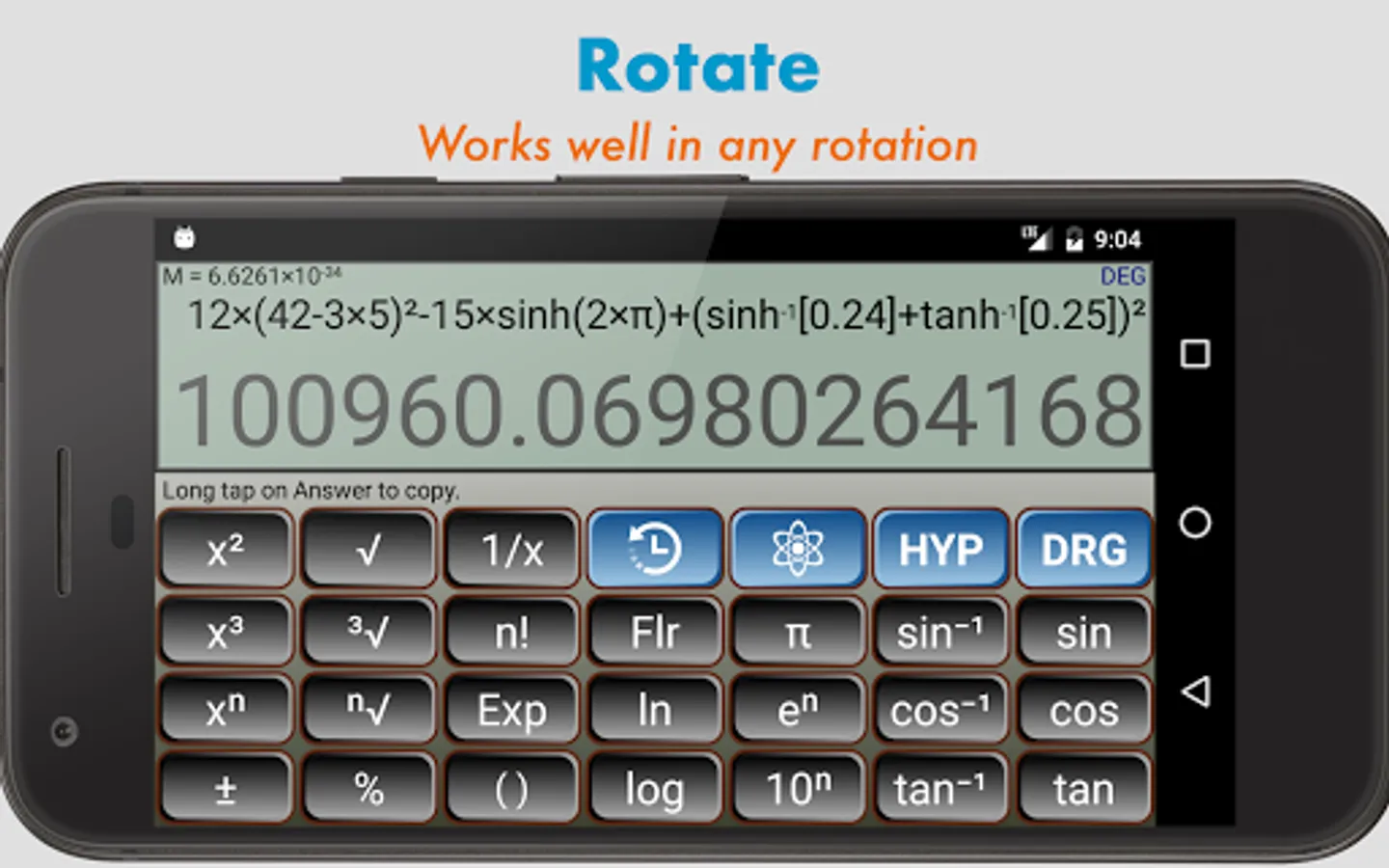The height and width of the screenshot is (868, 1389).
Task: Select the natural logarithm ln function
Action: tap(655, 710)
